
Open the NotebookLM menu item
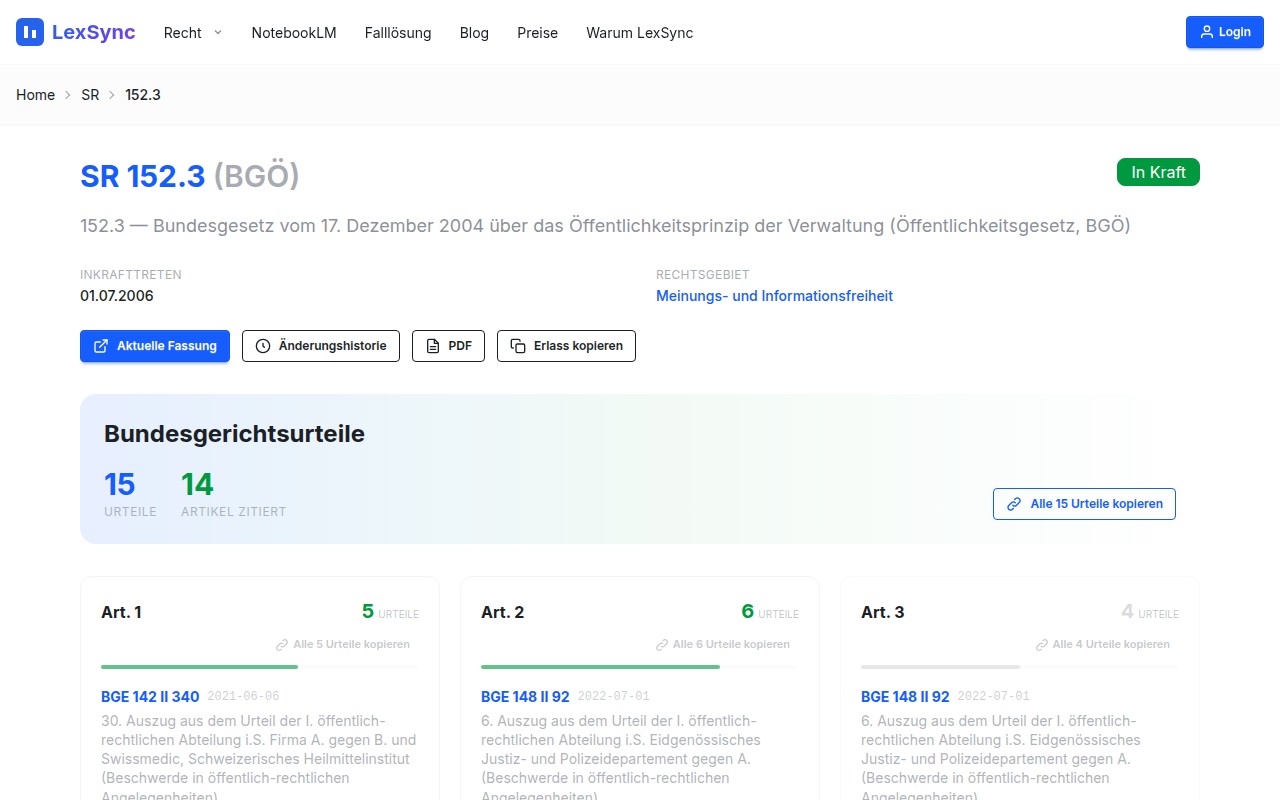[x=294, y=33]
